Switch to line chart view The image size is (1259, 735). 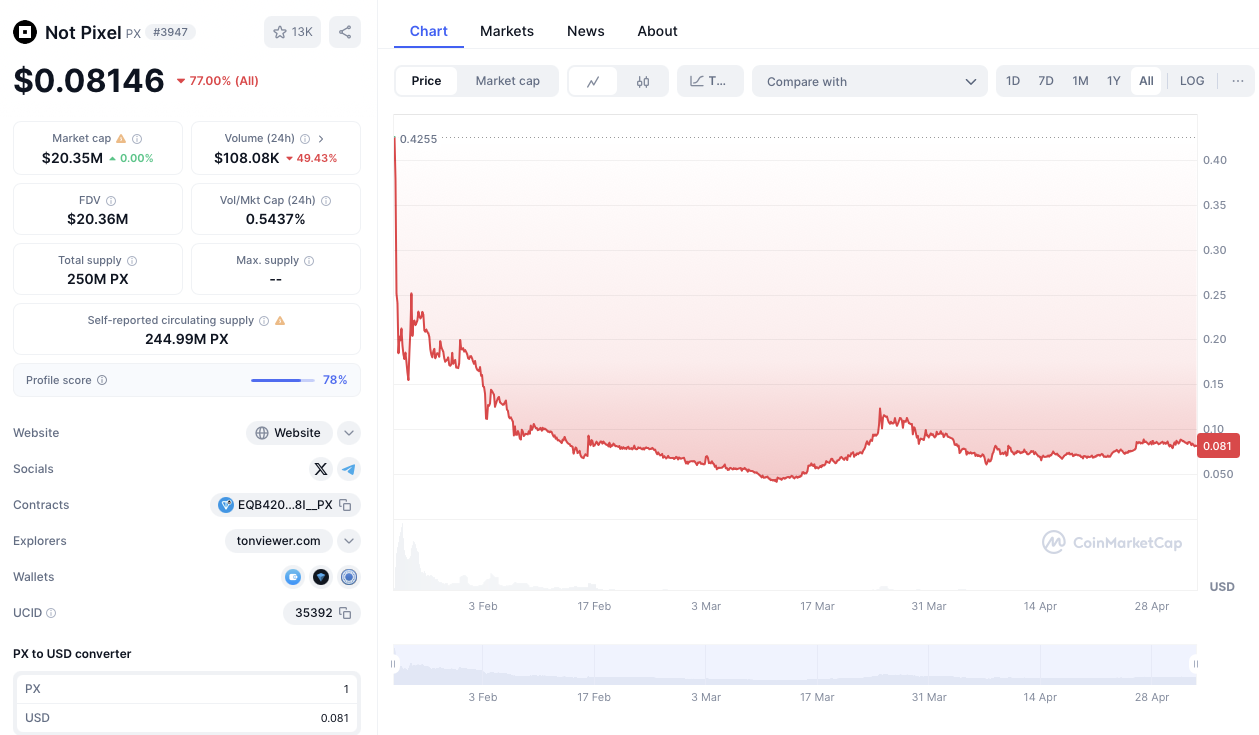click(x=593, y=82)
